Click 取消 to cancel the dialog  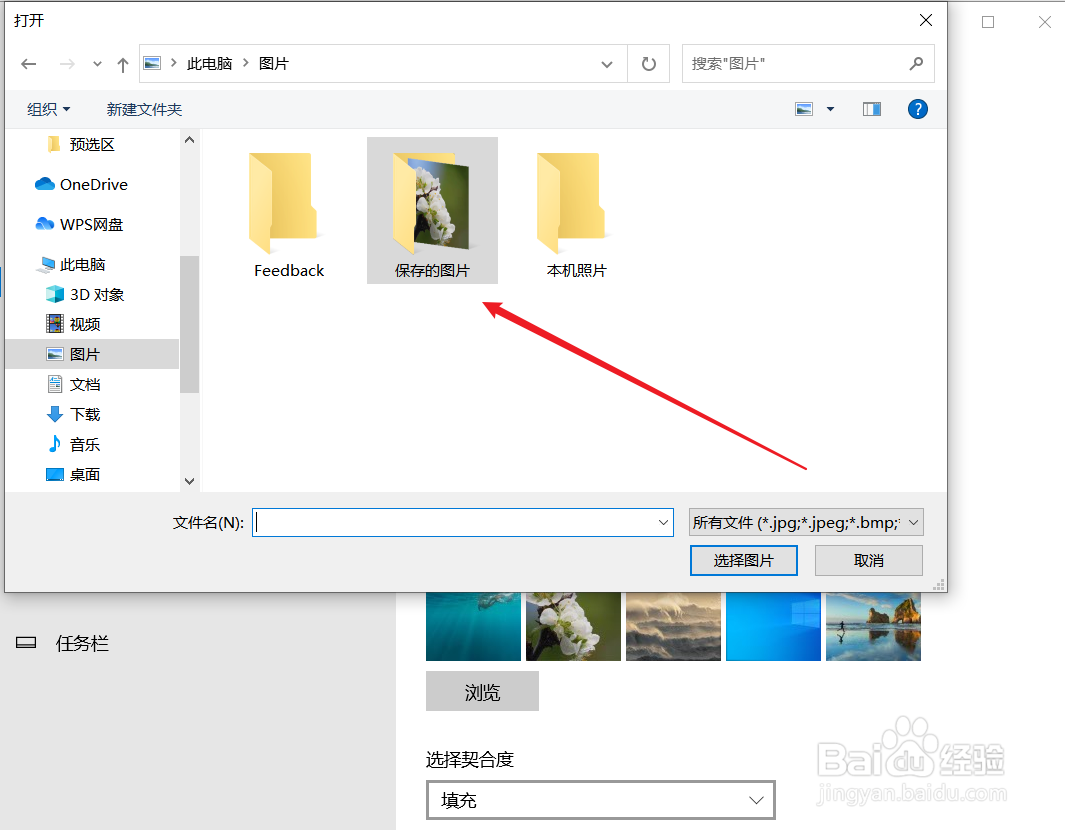point(869,560)
